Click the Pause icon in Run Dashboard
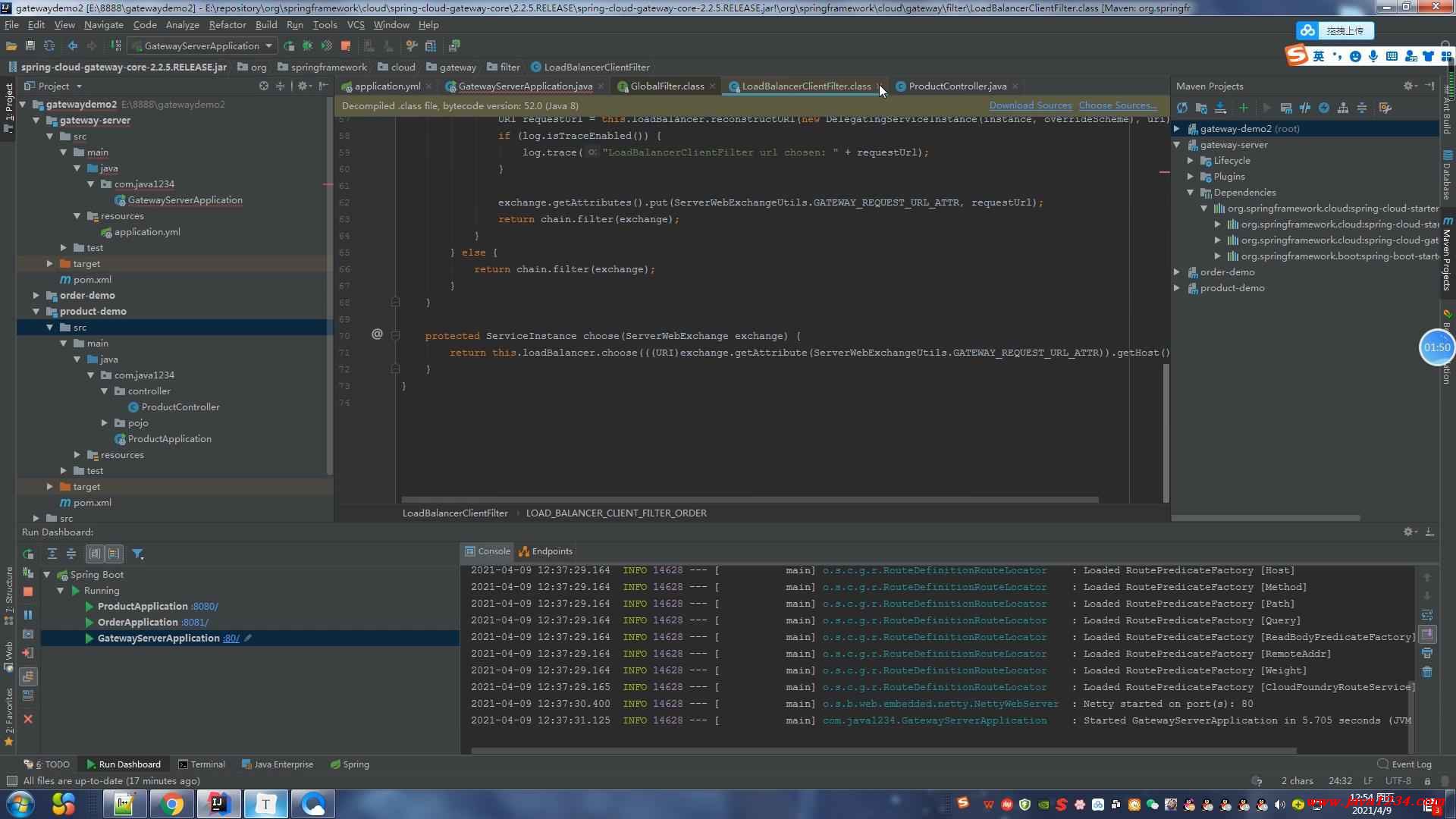This screenshot has width=1456, height=819. click(x=28, y=615)
